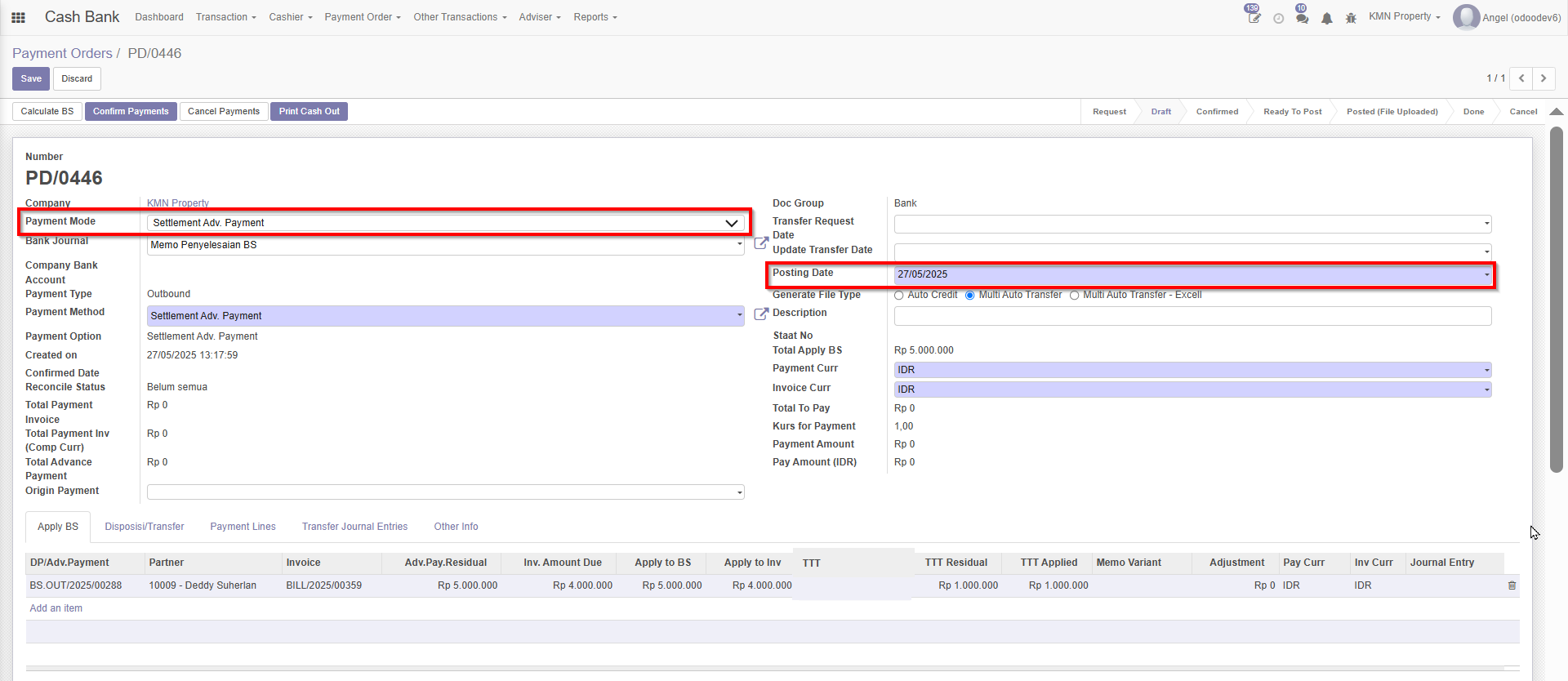Switch to the Payment Lines tab
The height and width of the screenshot is (681, 1568).
(243, 527)
